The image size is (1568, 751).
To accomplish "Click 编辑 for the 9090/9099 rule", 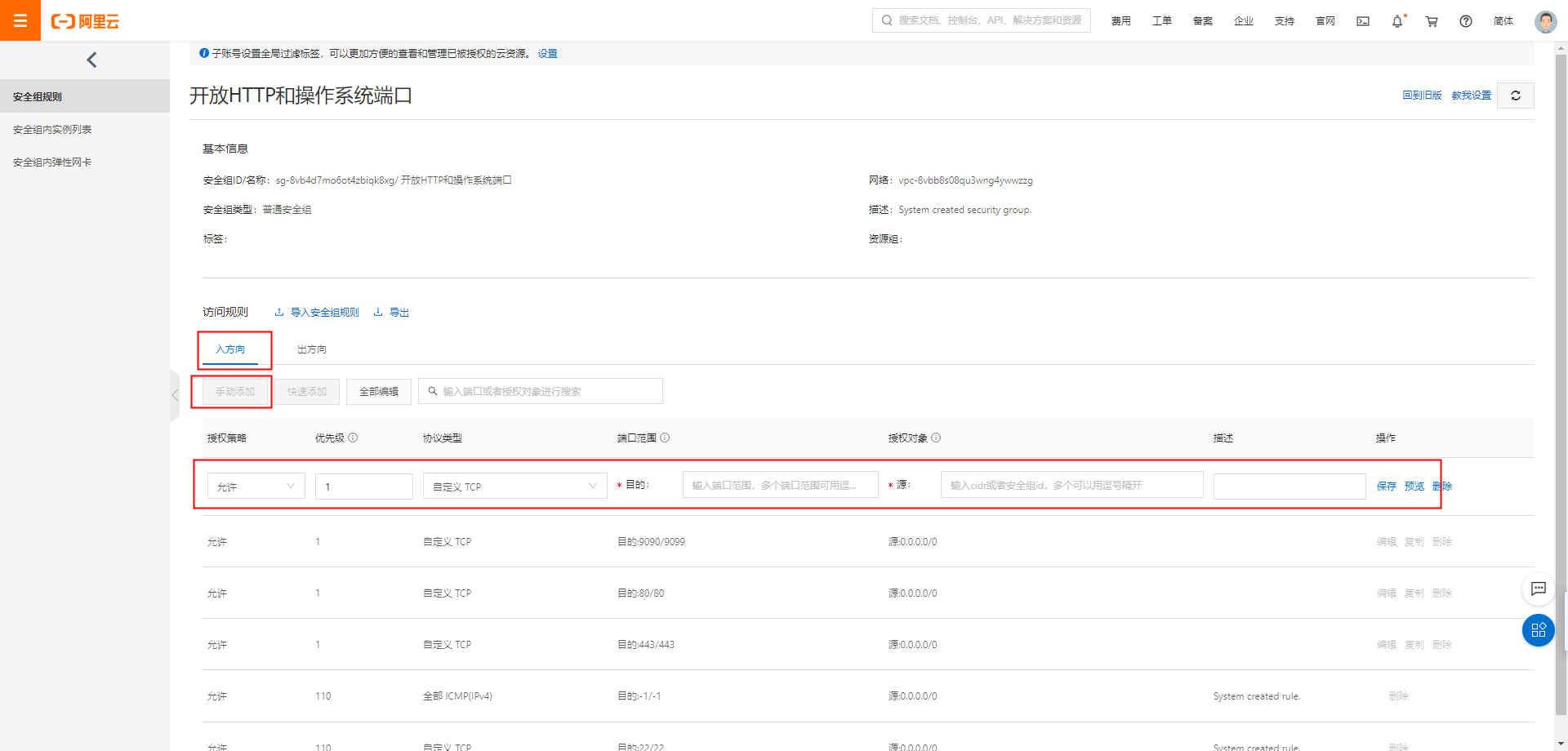I will pyautogui.click(x=1387, y=542).
